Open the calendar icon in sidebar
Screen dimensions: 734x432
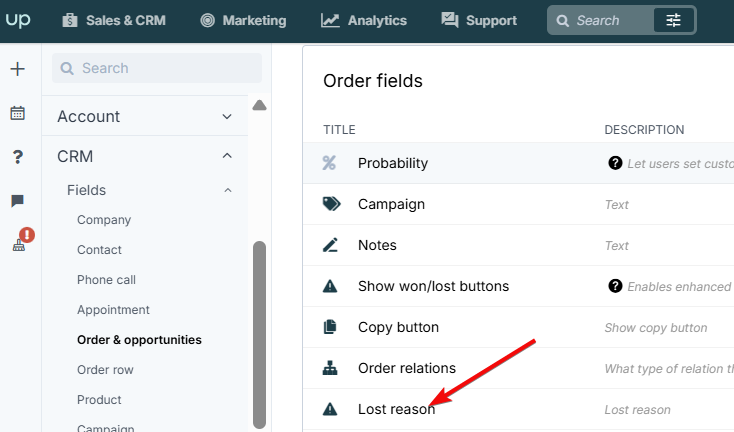coord(18,113)
